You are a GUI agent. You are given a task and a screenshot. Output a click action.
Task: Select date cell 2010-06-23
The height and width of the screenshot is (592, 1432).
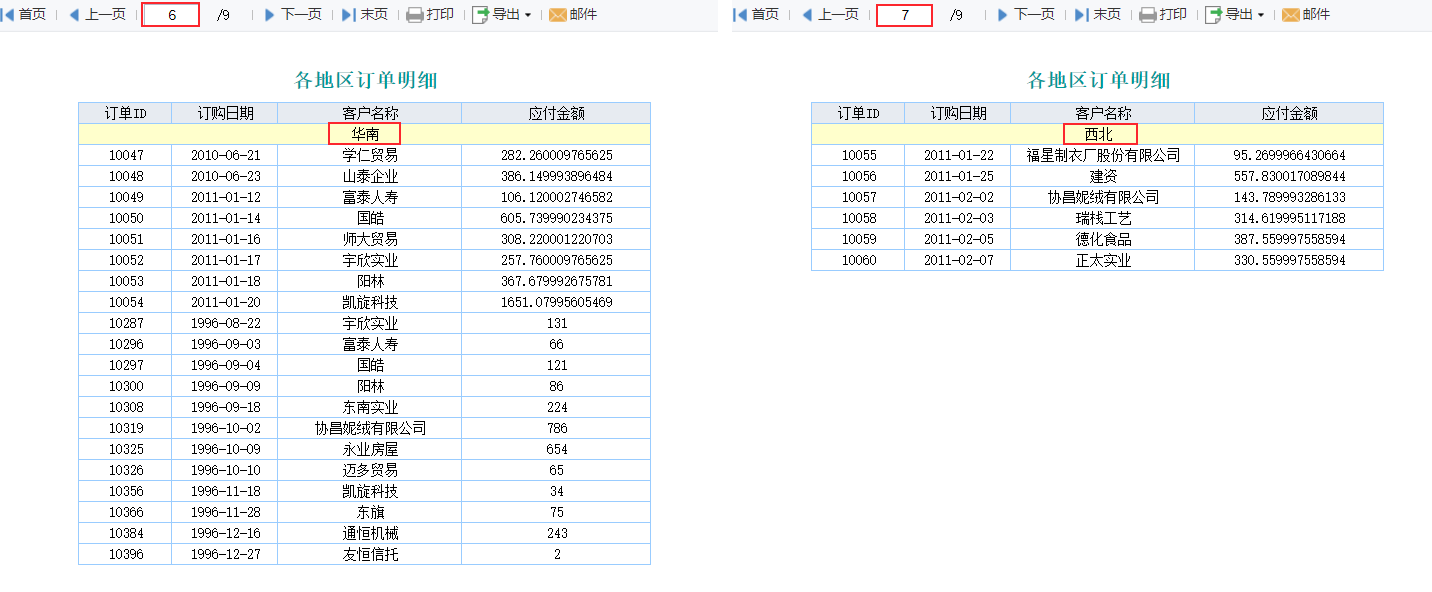[225, 176]
